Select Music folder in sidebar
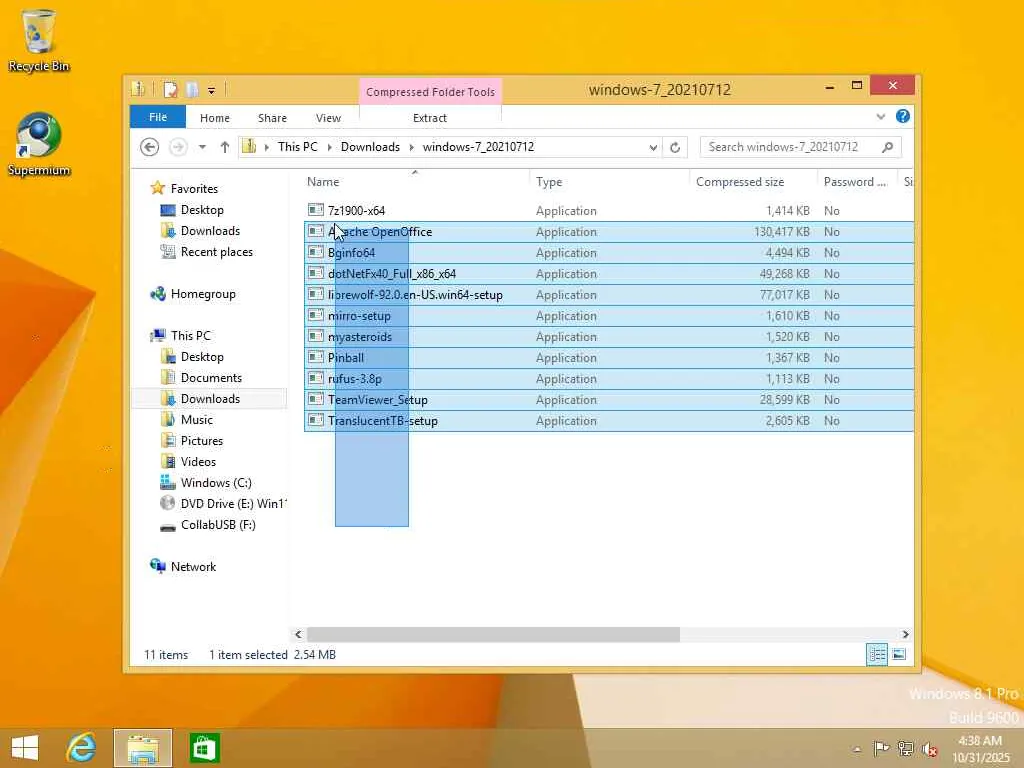The width and height of the screenshot is (1024, 768). pos(197,419)
